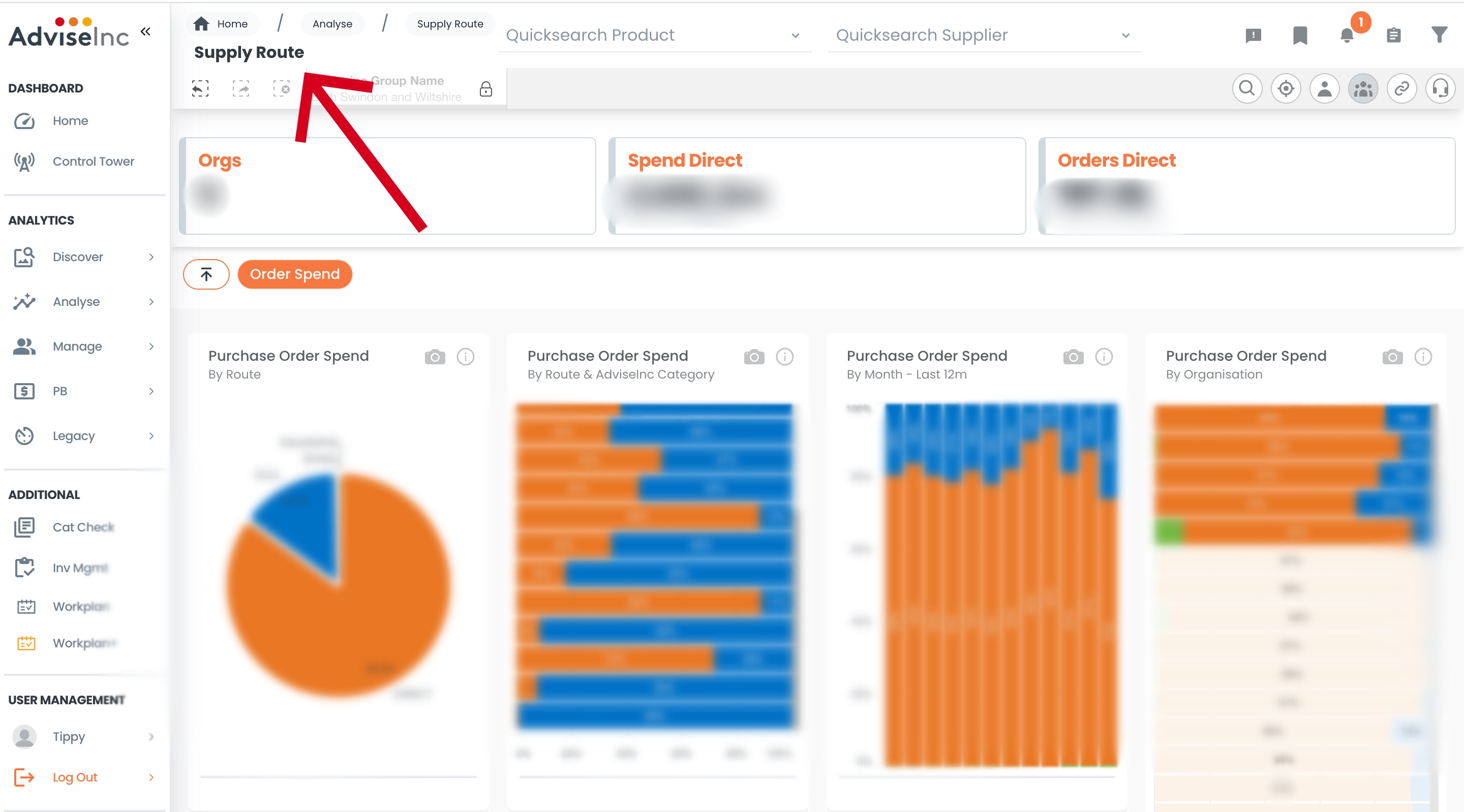Click the bookmark icon in header
The width and height of the screenshot is (1464, 812).
(x=1300, y=35)
